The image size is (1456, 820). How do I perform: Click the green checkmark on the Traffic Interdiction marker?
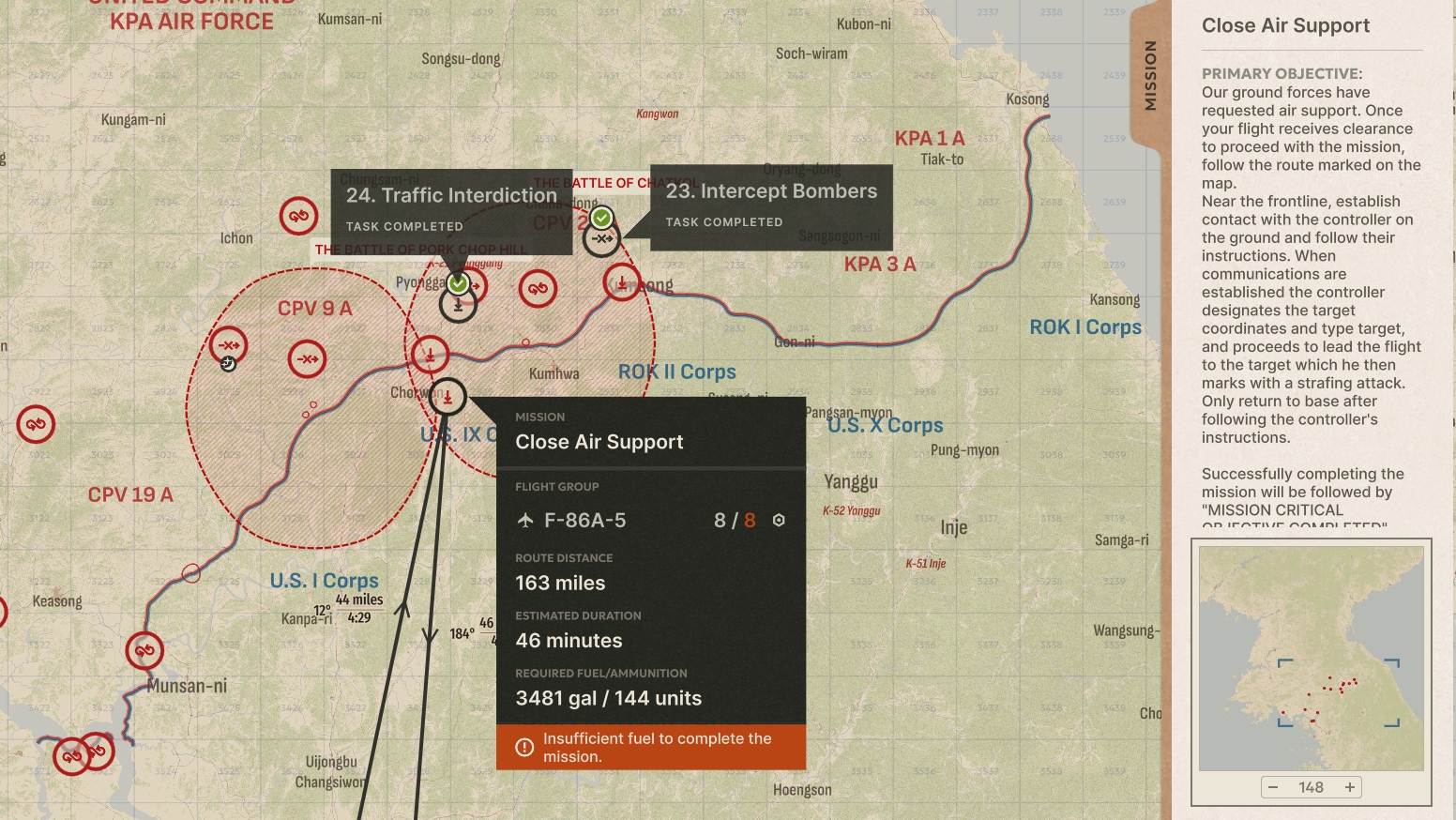click(x=458, y=282)
